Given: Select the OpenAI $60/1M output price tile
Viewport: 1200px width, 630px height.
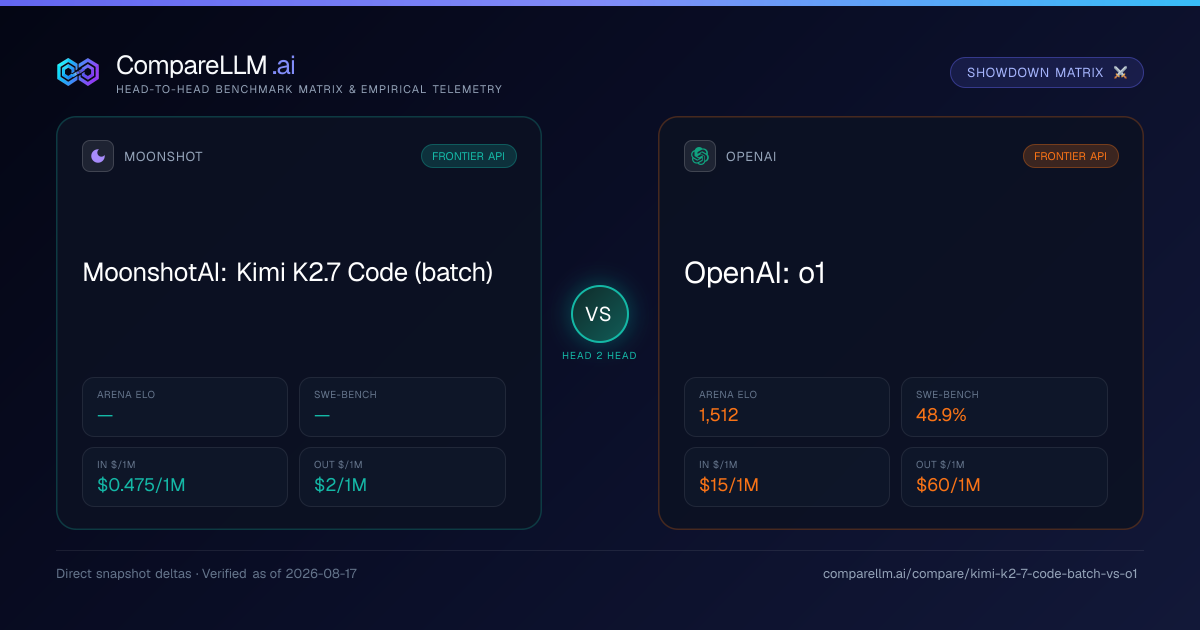Looking at the screenshot, I should tap(1004, 477).
